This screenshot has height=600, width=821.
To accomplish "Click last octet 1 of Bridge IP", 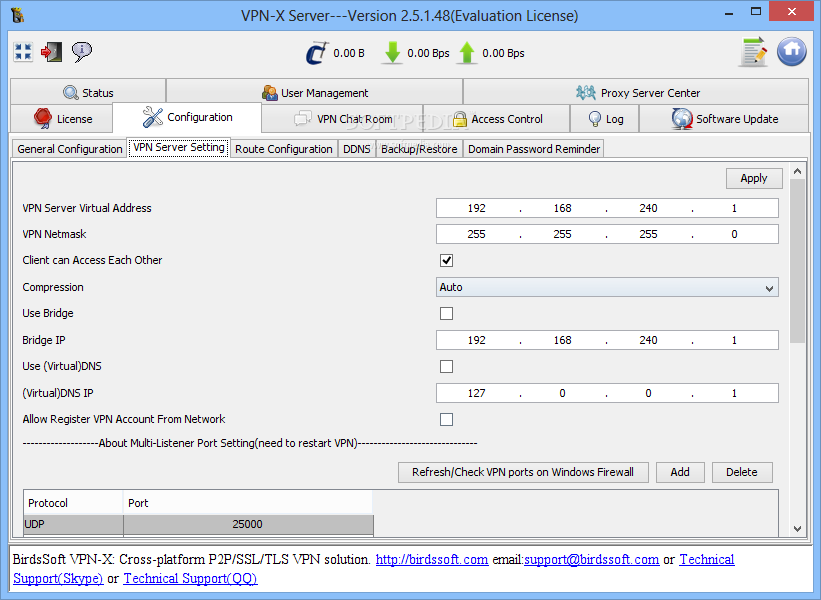I will click(x=734, y=340).
